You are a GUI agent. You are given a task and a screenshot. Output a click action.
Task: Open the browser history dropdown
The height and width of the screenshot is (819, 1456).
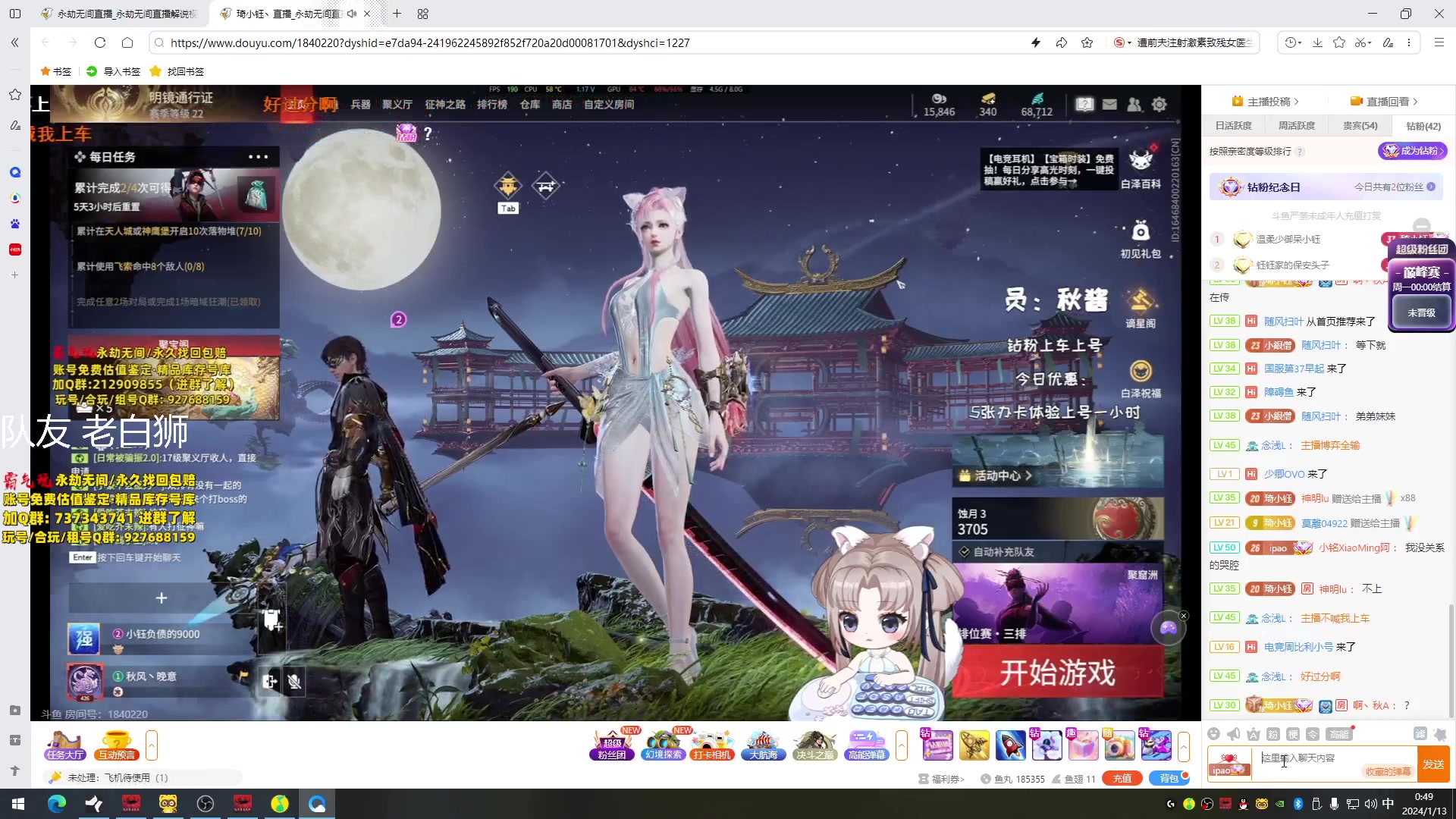[x=1293, y=42]
